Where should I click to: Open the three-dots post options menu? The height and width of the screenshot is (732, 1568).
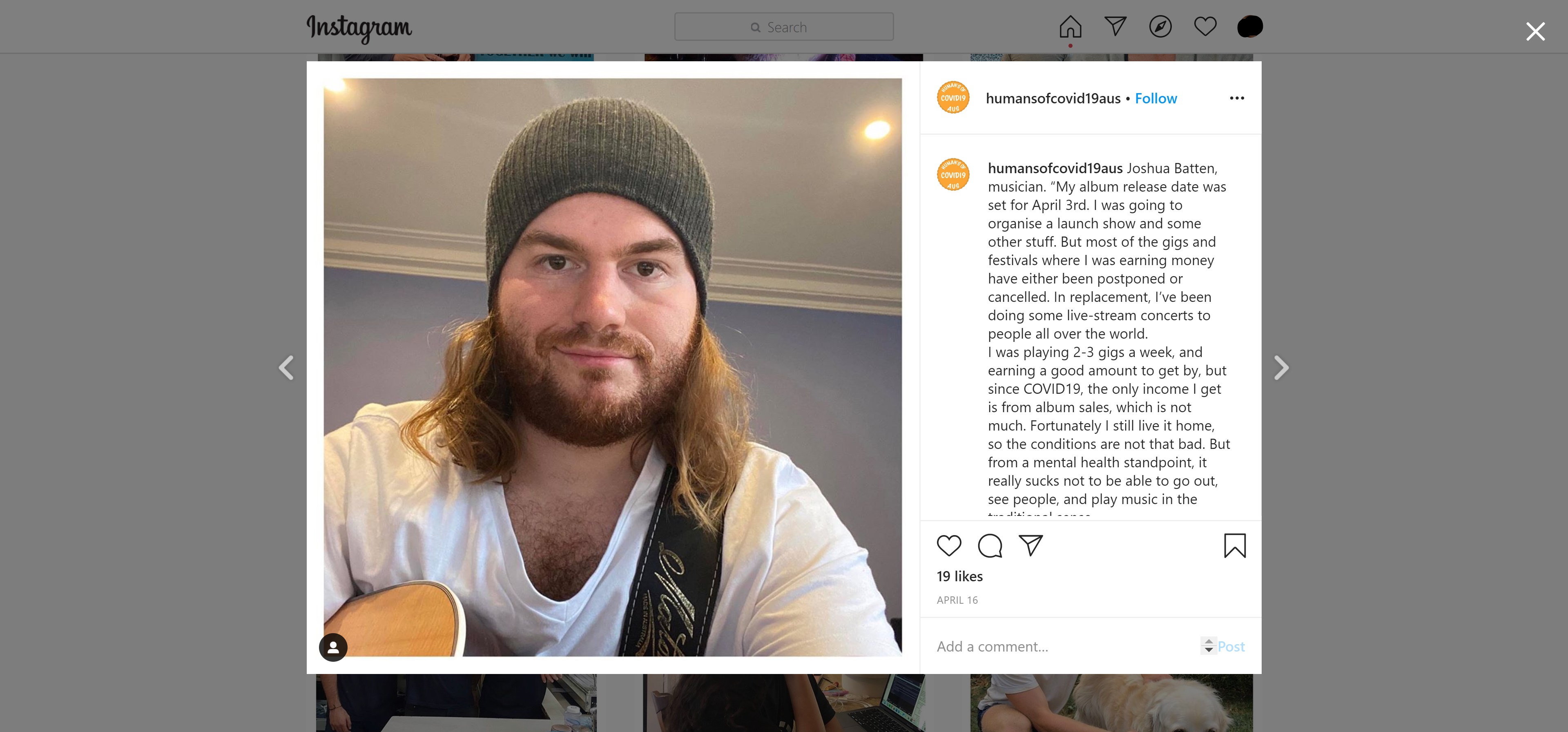click(x=1236, y=98)
